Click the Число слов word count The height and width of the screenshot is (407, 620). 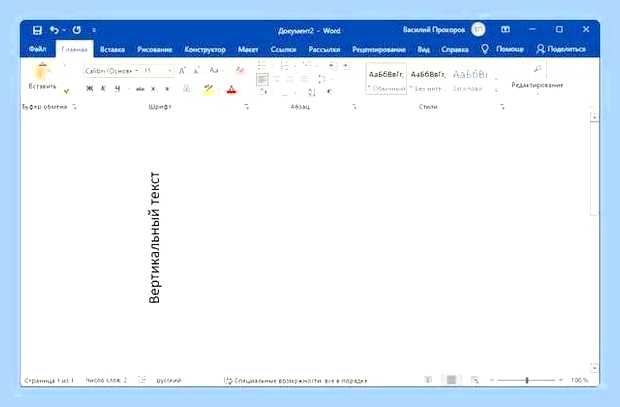click(x=106, y=380)
